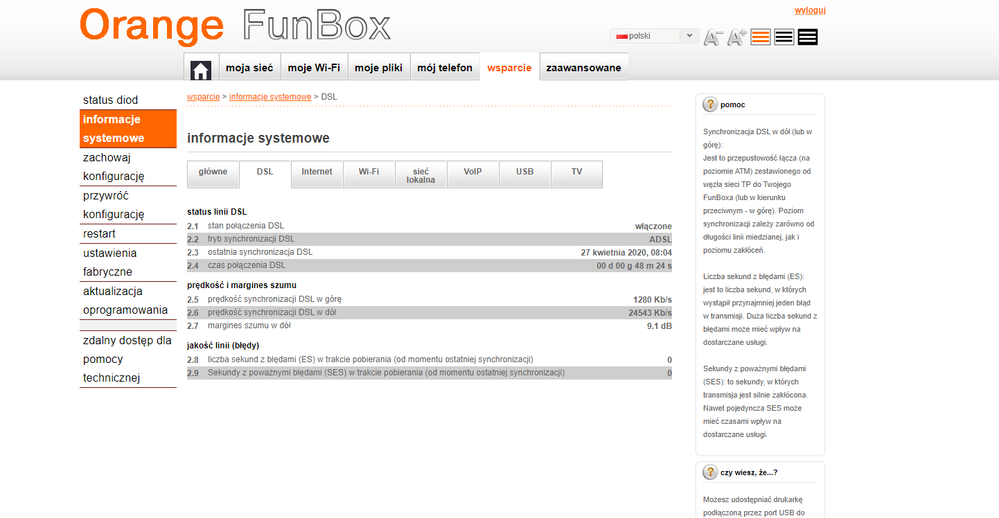Screen dimensions: 999x518
Task: Click the home icon in navigation bar
Action: pyautogui.click(x=201, y=68)
